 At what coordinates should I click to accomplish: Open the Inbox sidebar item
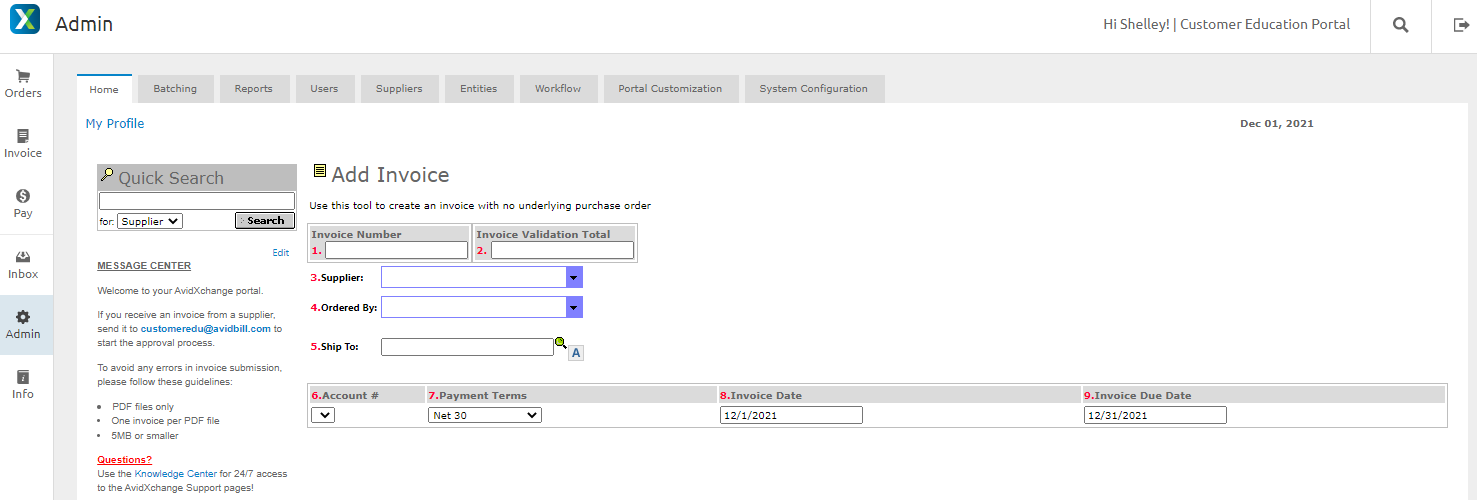23,264
